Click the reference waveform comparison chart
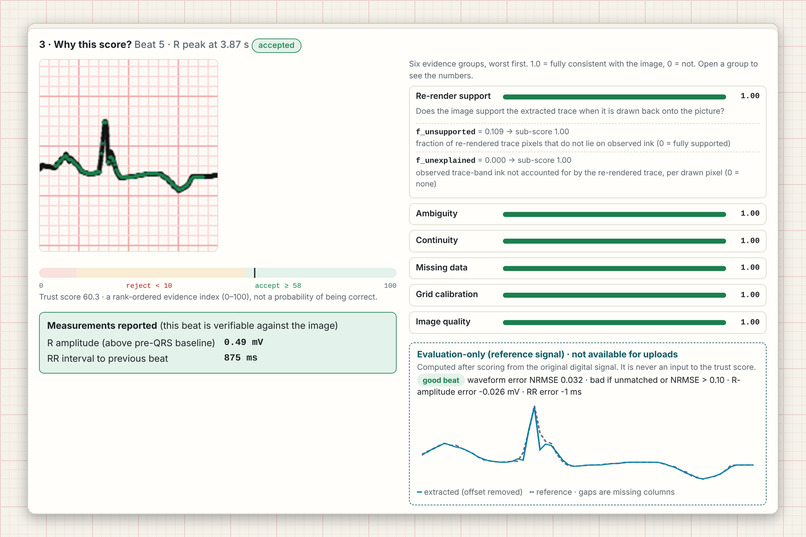The height and width of the screenshot is (537, 806). point(588,442)
